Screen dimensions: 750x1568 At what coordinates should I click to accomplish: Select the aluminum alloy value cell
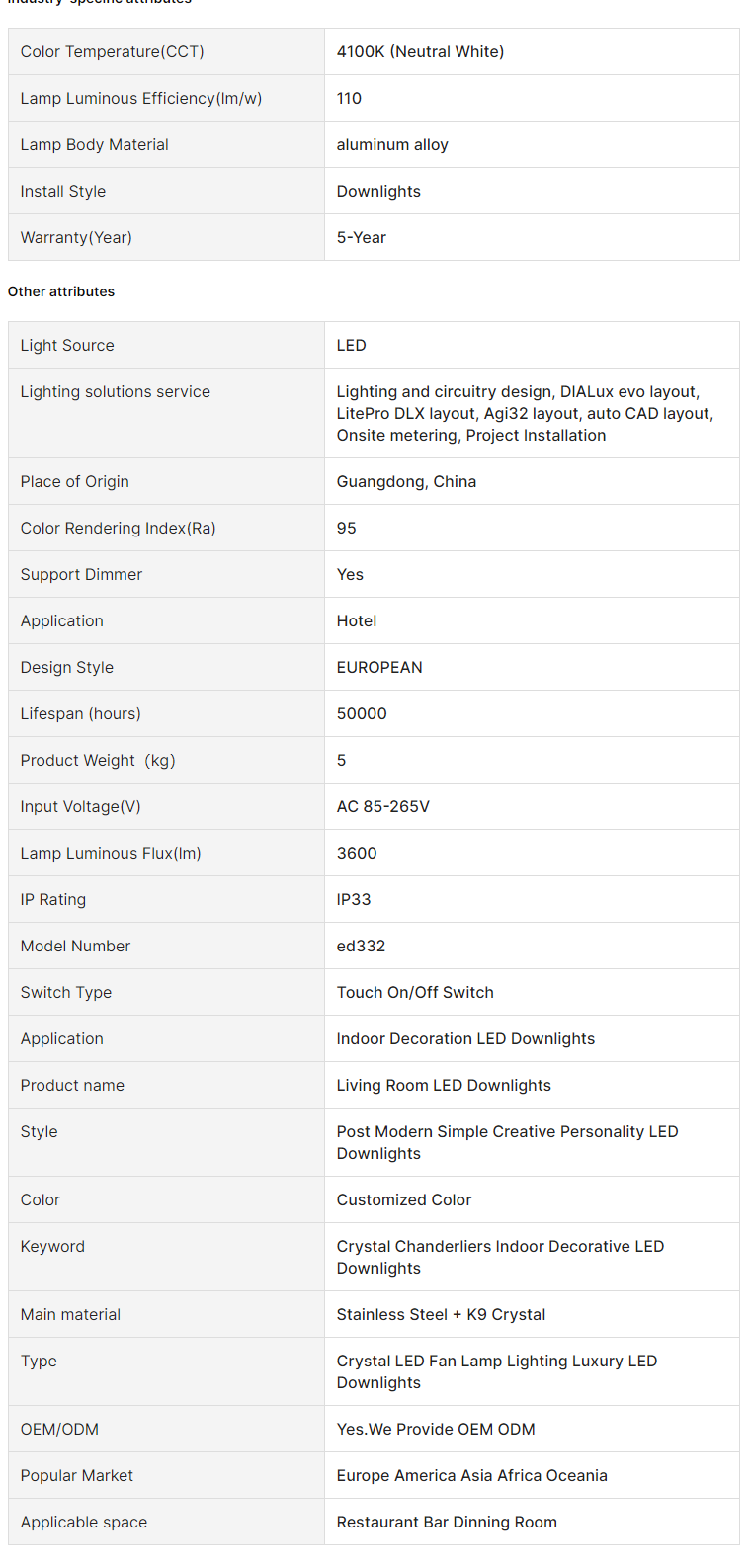(392, 144)
